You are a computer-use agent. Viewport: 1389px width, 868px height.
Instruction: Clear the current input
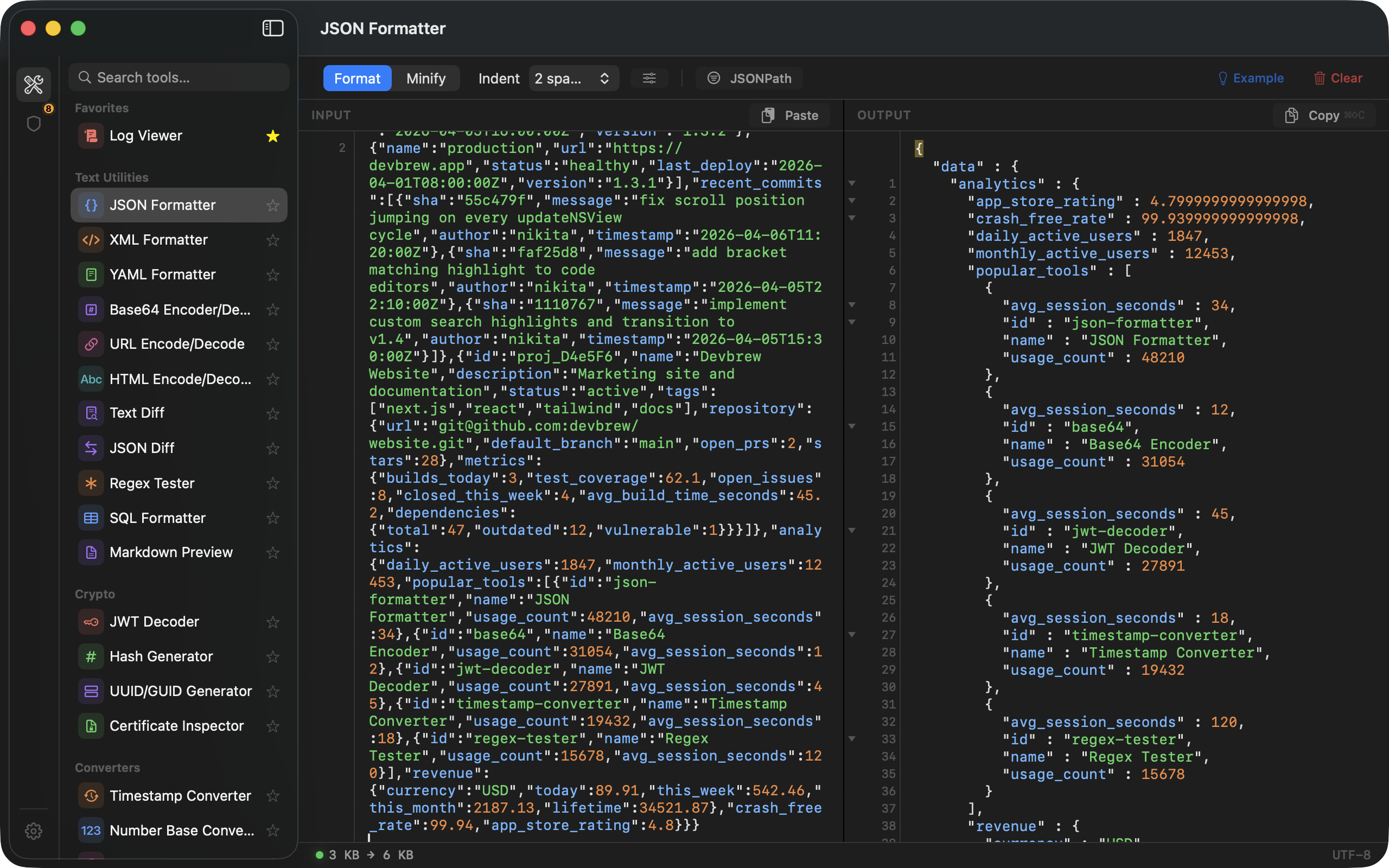tap(1338, 78)
